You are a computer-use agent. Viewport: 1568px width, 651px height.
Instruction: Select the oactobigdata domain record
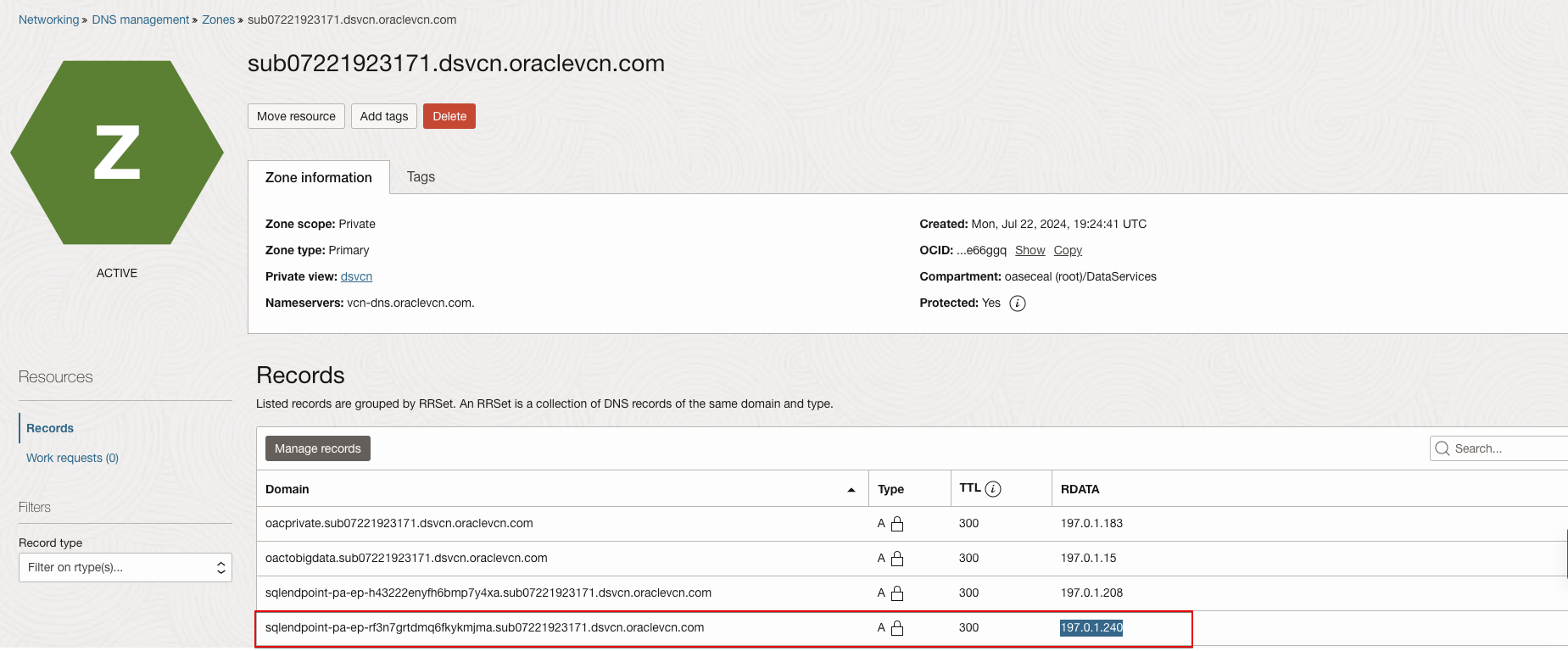pos(406,558)
